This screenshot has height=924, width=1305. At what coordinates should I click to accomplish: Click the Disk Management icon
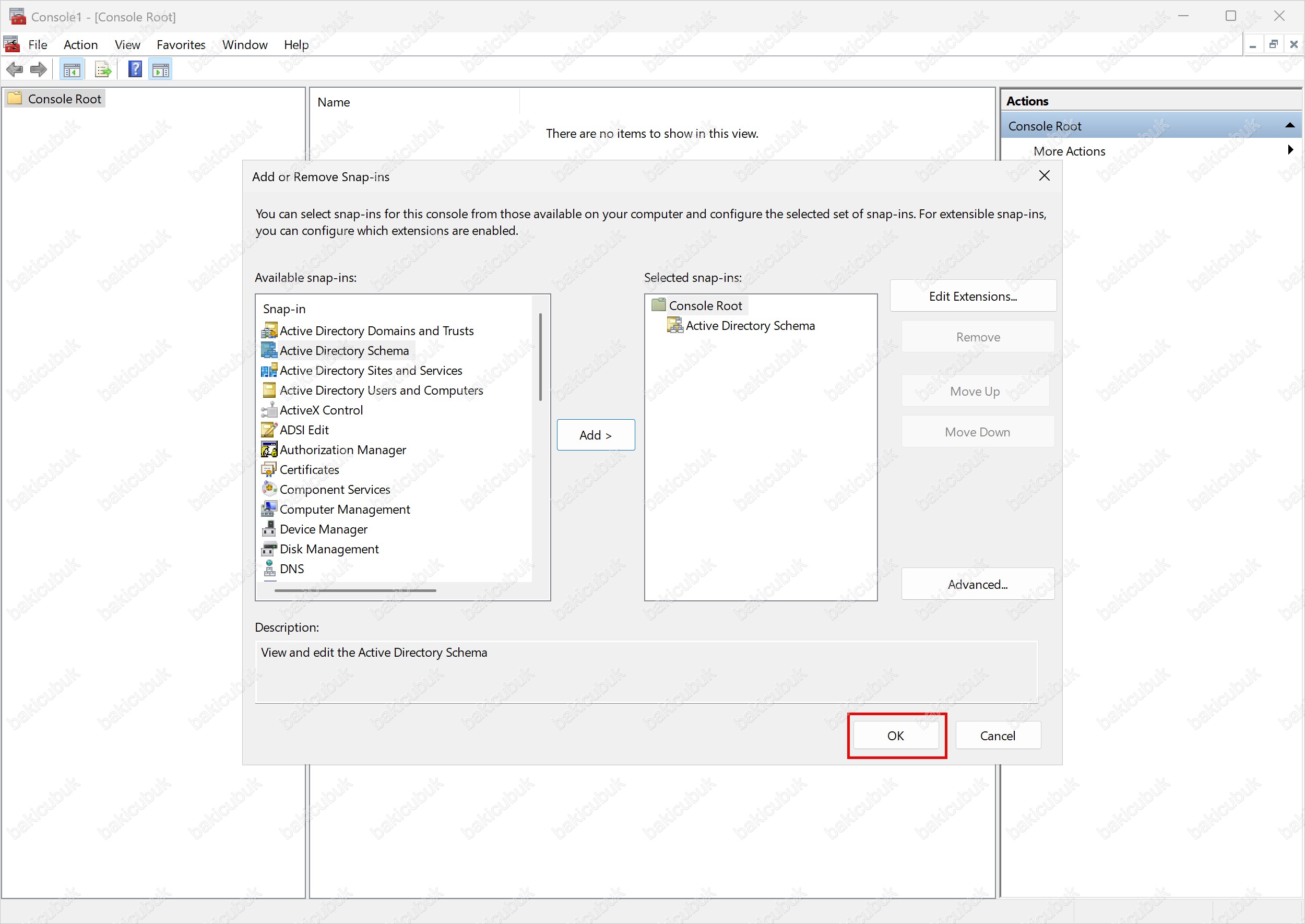click(x=269, y=549)
